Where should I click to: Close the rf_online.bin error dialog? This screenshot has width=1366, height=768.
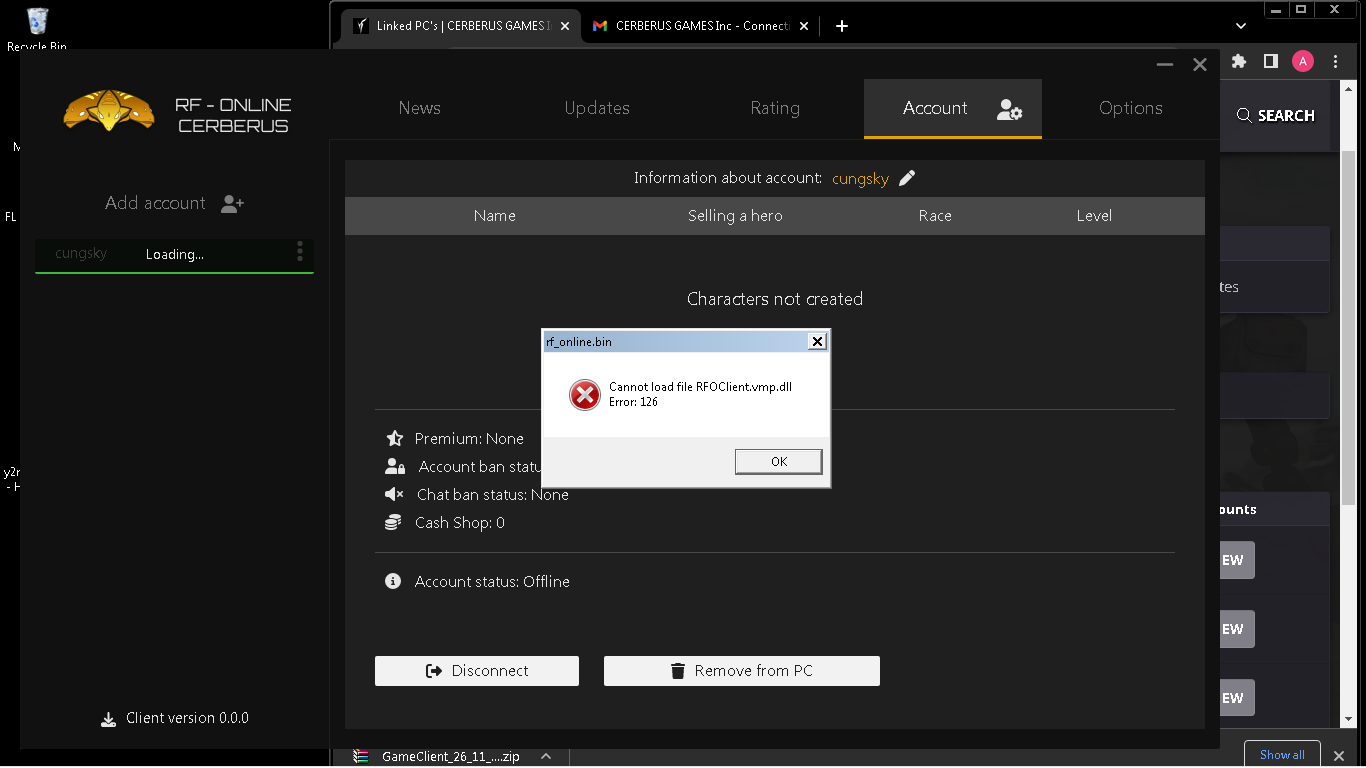(x=817, y=342)
